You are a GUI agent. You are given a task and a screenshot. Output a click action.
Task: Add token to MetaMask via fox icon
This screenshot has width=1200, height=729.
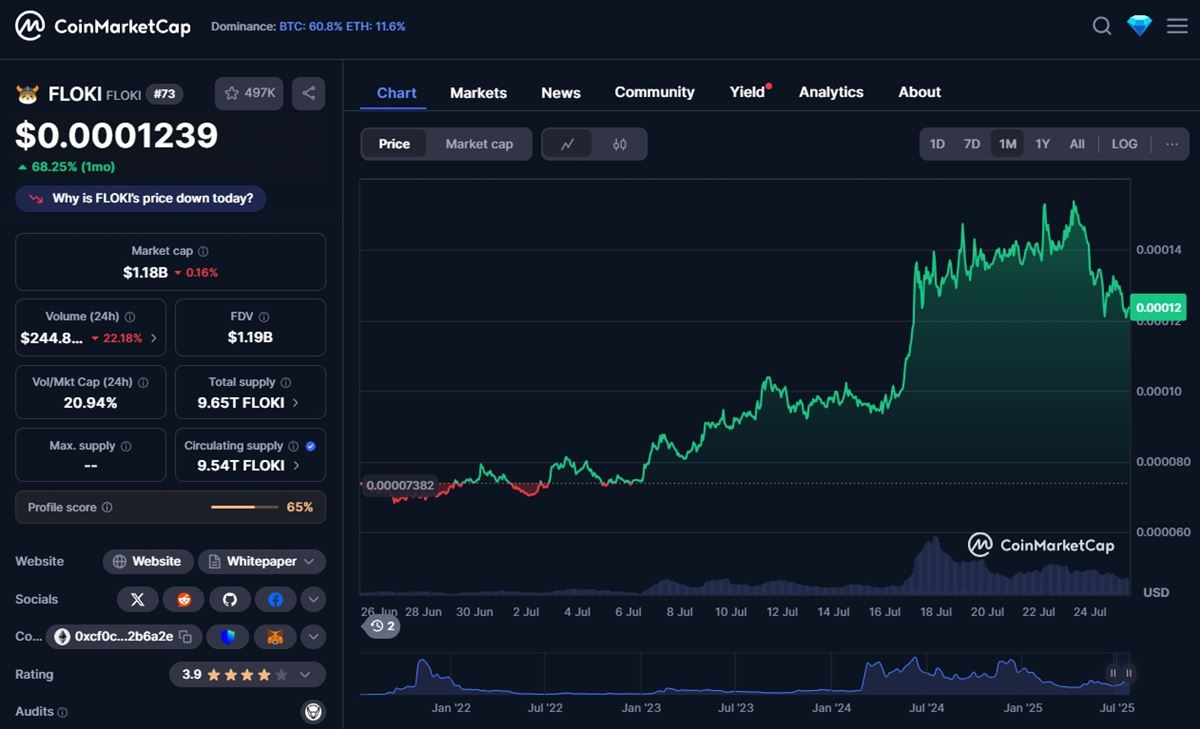274,636
